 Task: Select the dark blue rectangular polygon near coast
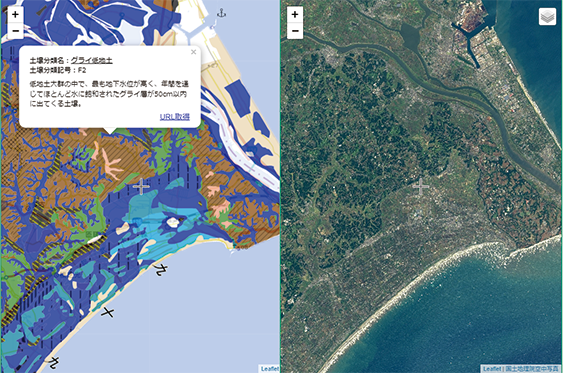click(238, 98)
